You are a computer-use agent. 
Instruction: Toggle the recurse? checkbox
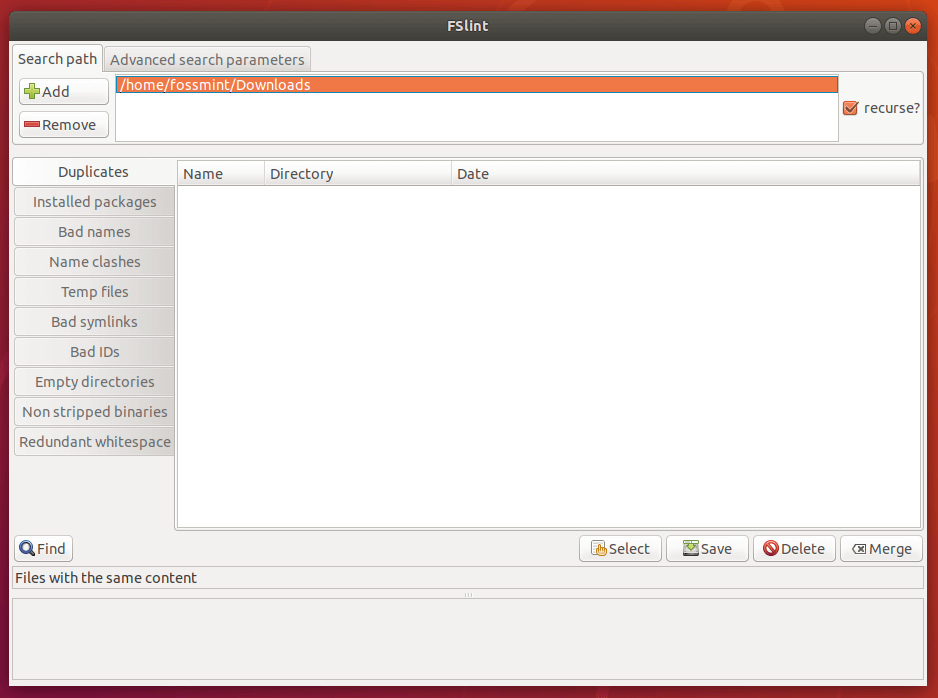(851, 107)
